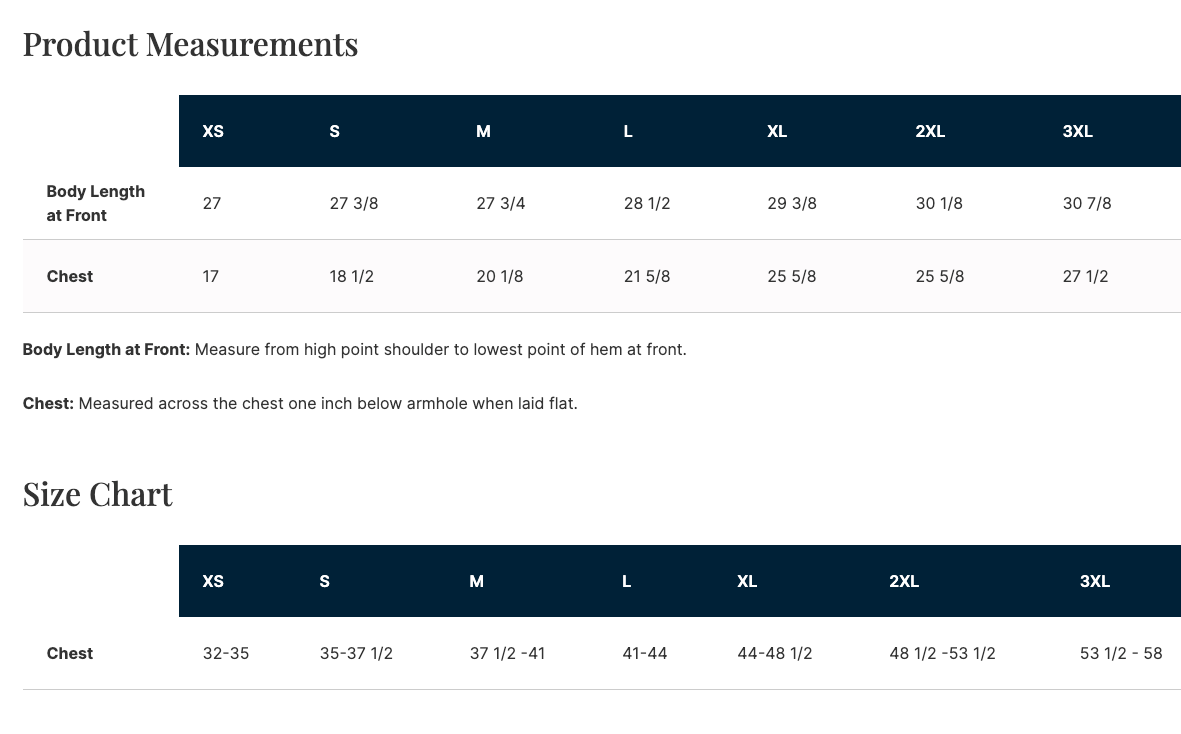
Task: Click the Chest row label in Size Chart
Action: coord(69,653)
